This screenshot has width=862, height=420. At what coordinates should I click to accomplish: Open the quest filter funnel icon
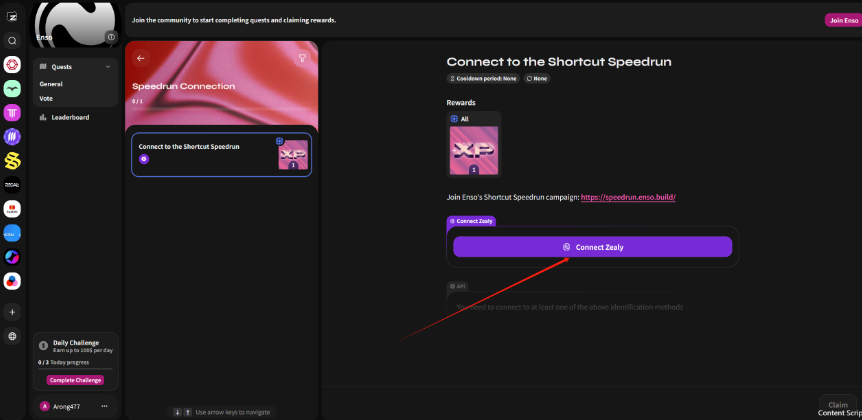click(x=302, y=58)
